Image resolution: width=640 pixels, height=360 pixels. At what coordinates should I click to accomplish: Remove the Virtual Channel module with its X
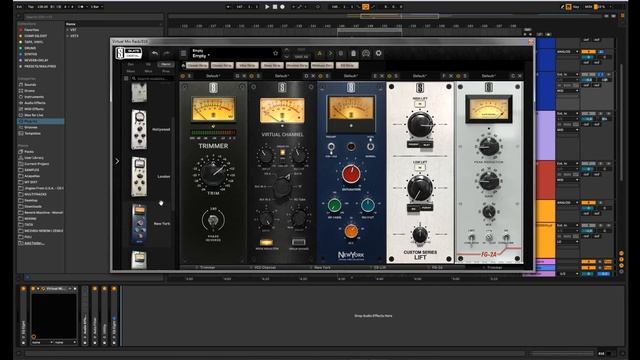pyautogui.click(x=313, y=76)
